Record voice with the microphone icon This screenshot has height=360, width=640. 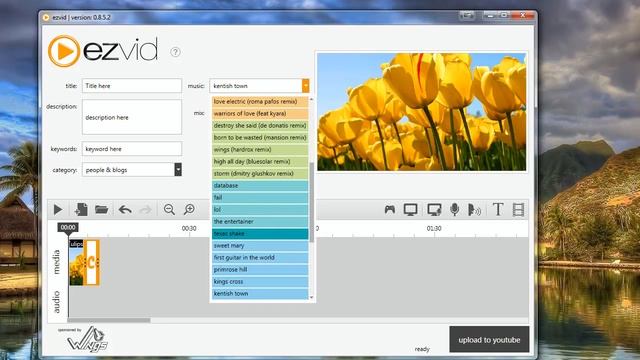(454, 210)
